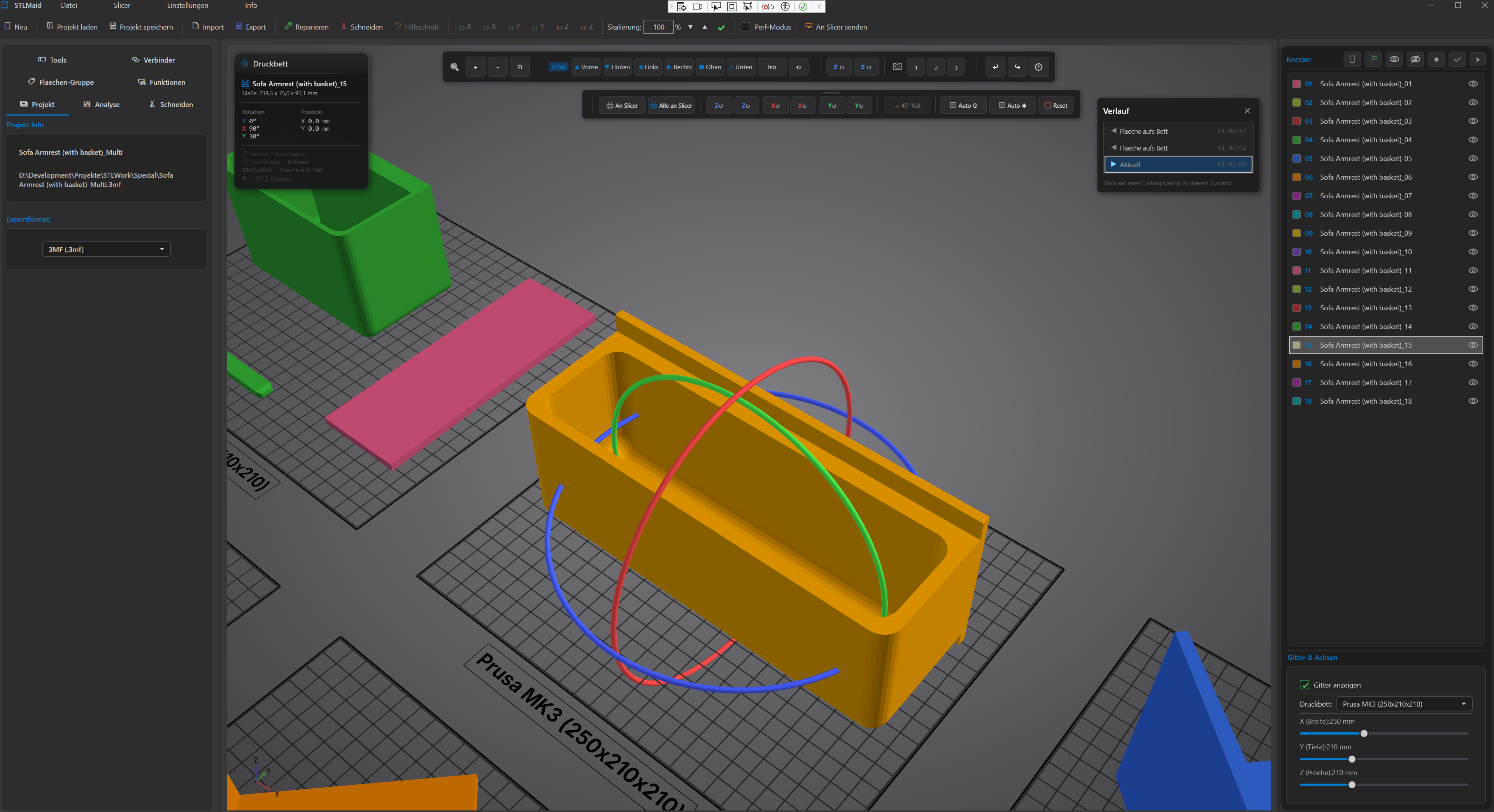Toggle visibility of Sofa Armrest_10

(x=1473, y=252)
